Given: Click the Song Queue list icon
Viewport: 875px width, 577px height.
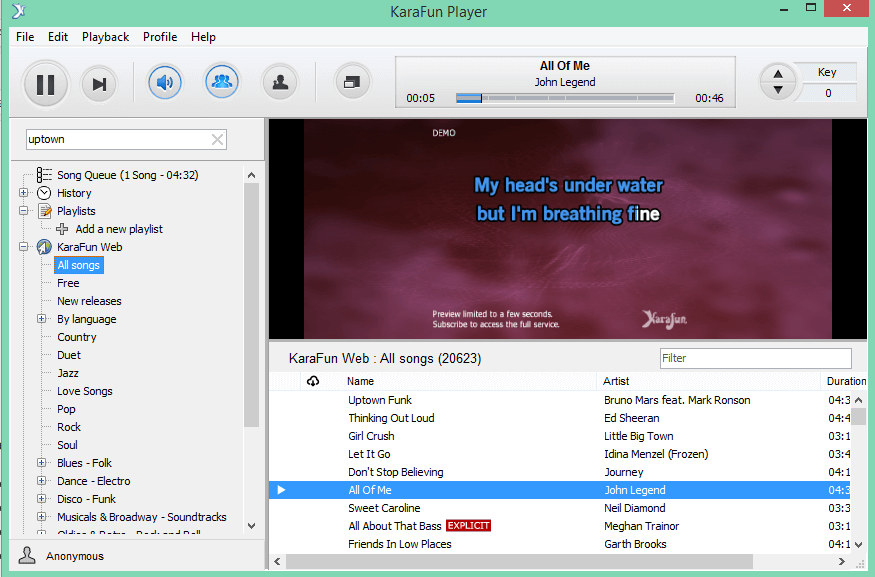Looking at the screenshot, I should coord(44,175).
